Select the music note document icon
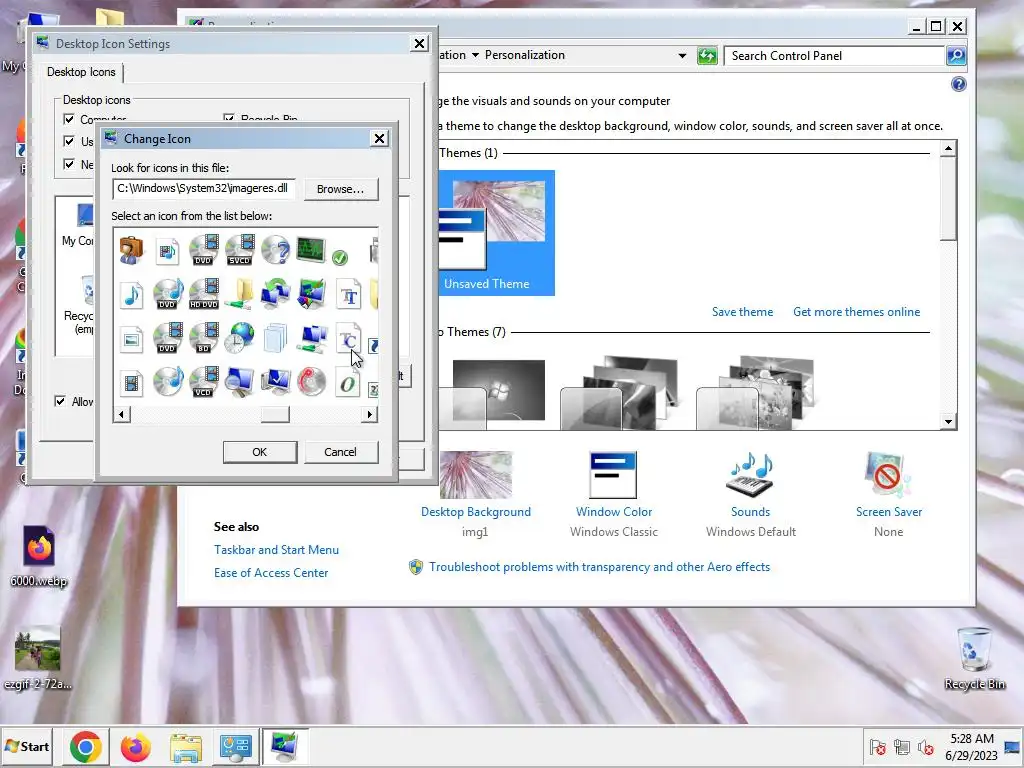Screen dimensions: 1024x768 click(132, 295)
